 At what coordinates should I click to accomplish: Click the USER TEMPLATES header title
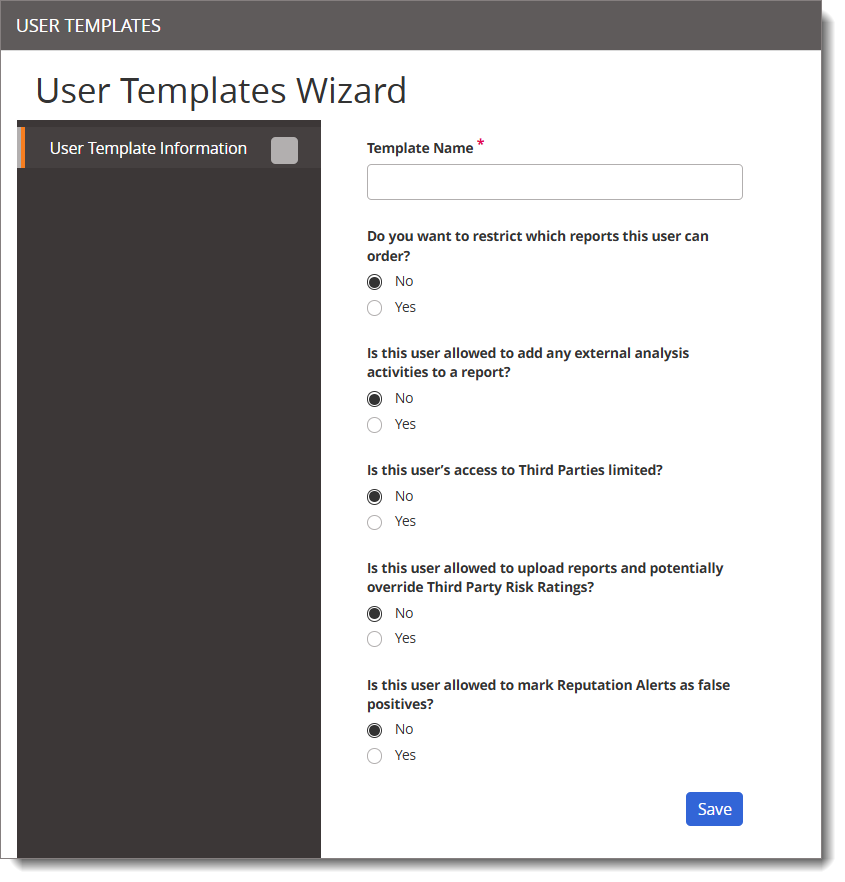(x=88, y=26)
